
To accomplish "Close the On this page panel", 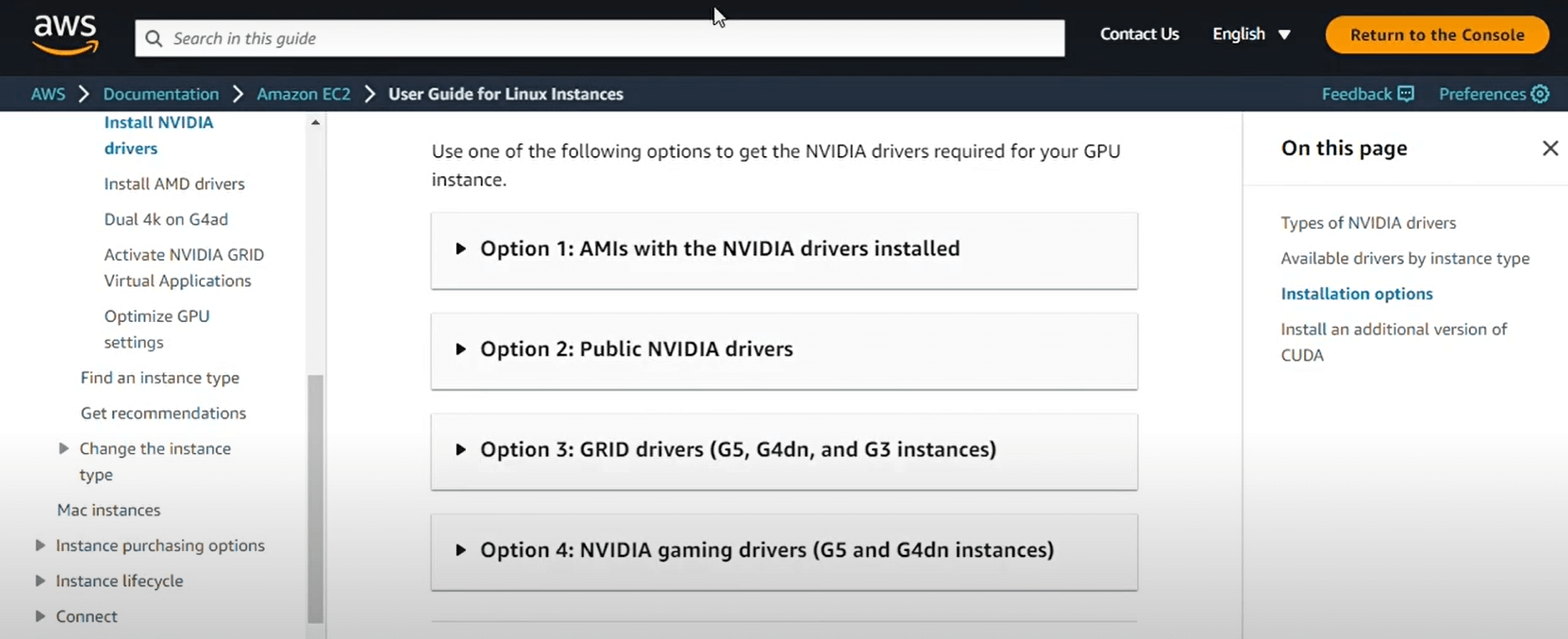I will tap(1550, 148).
